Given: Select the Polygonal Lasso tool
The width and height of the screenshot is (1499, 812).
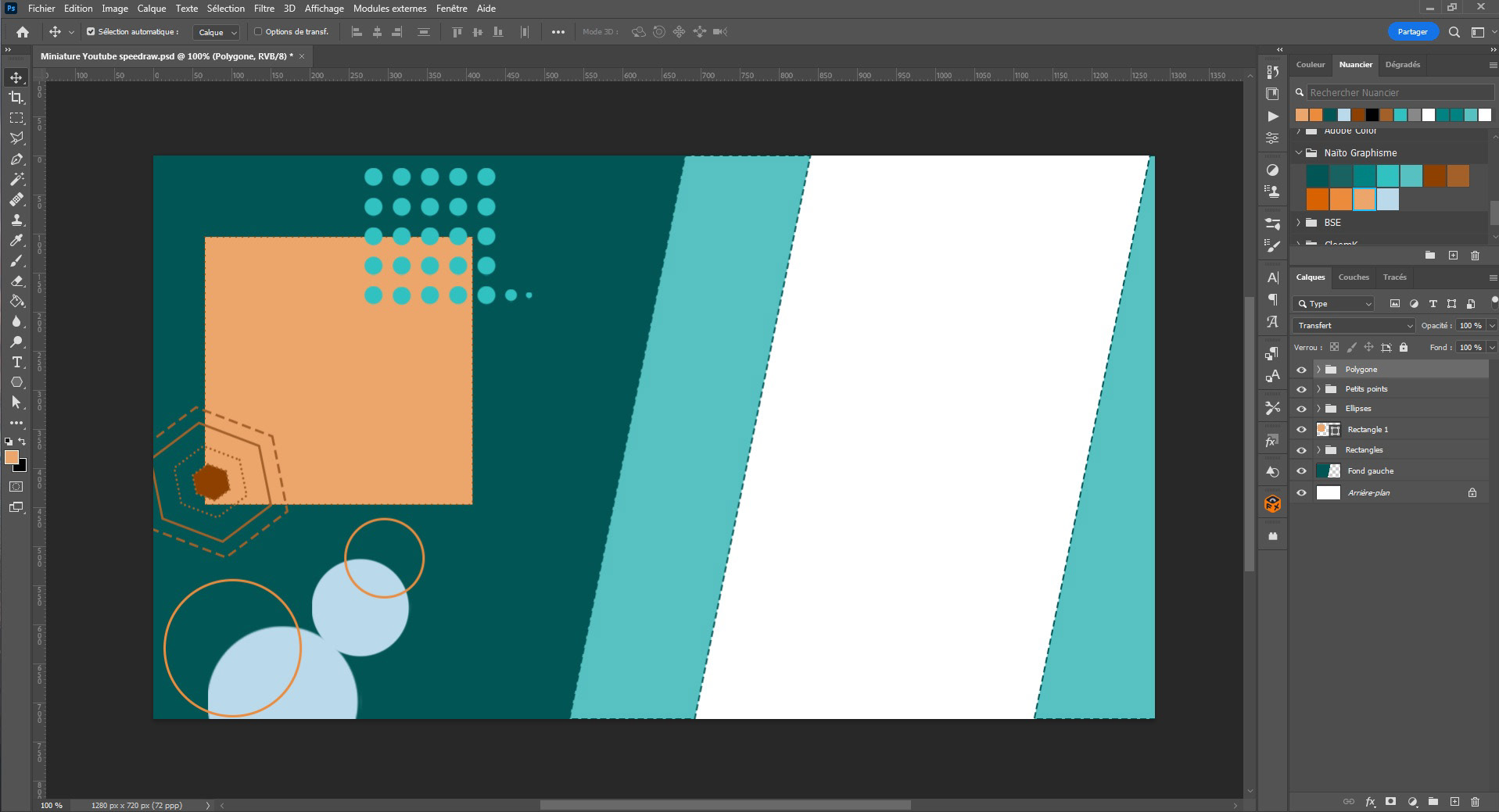Looking at the screenshot, I should 16,138.
